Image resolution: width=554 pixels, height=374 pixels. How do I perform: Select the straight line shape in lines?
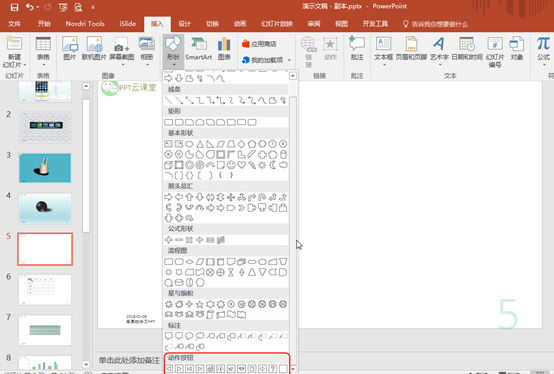pyautogui.click(x=169, y=101)
